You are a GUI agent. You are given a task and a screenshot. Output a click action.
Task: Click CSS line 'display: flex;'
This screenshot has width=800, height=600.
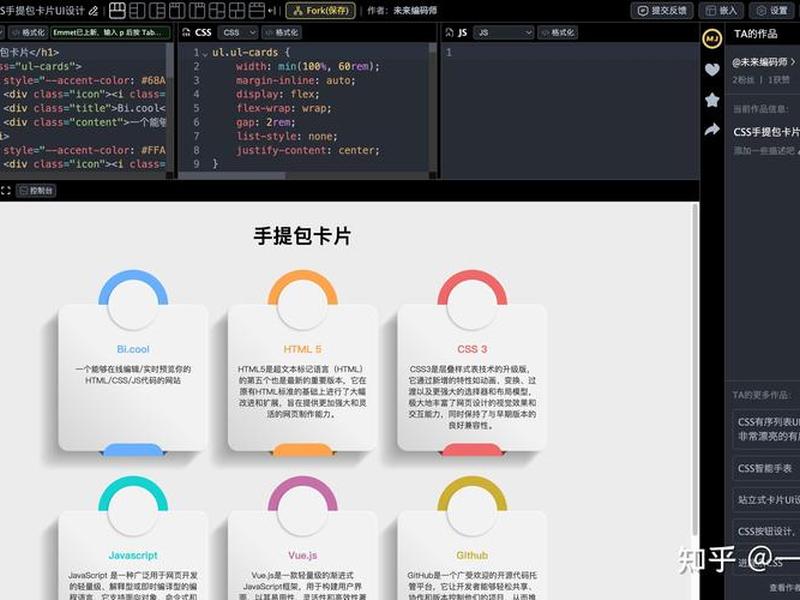click(278, 94)
